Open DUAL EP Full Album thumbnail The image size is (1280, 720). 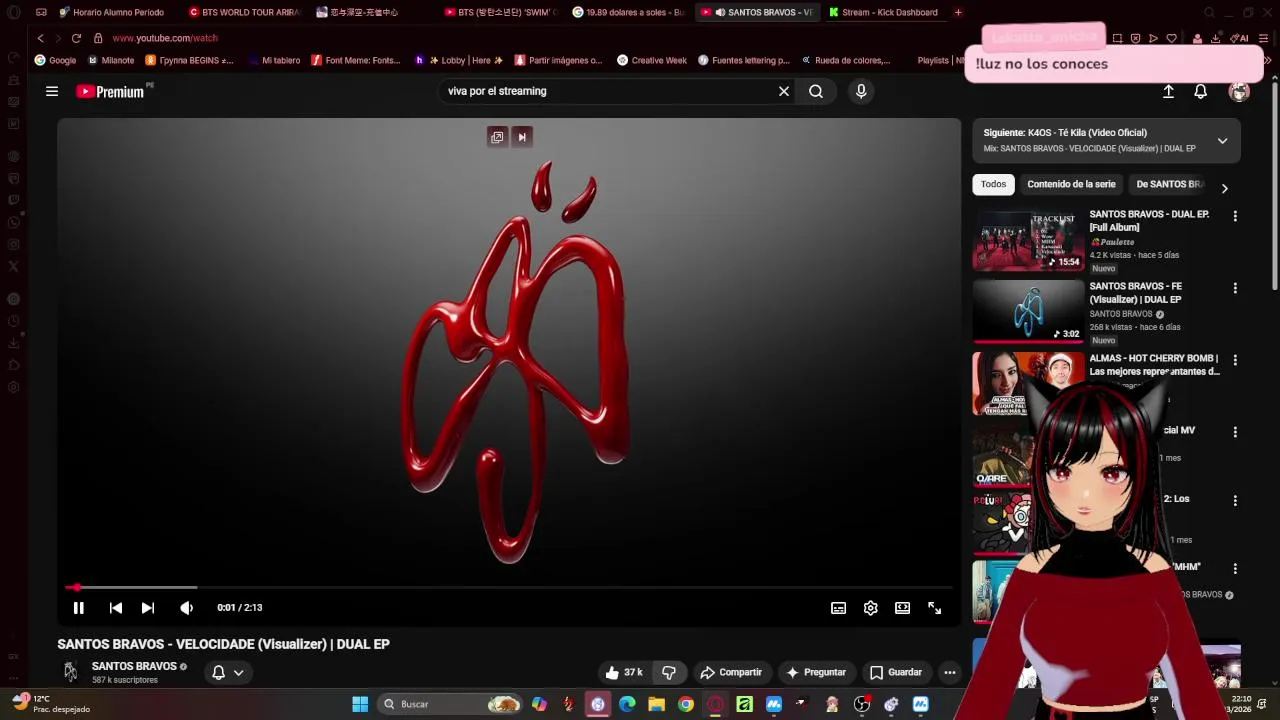(1028, 240)
